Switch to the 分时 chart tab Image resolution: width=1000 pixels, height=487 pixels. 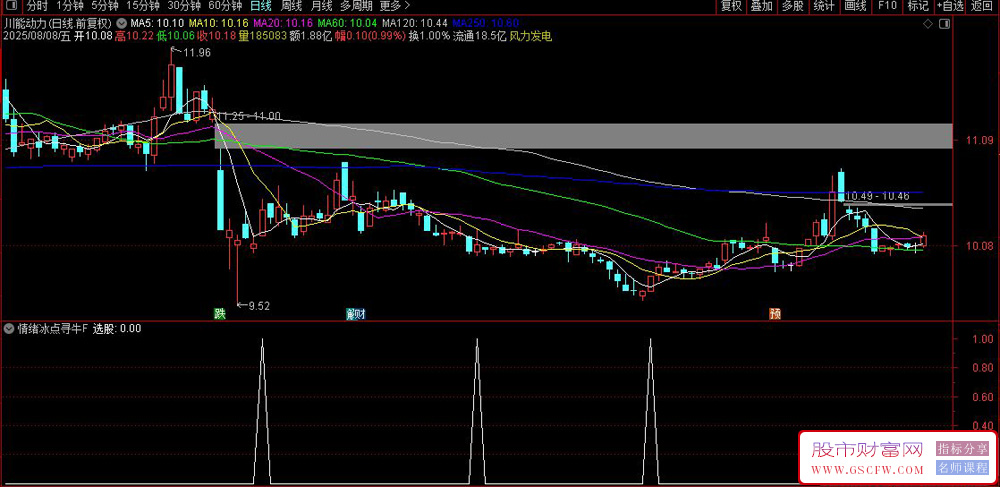pyautogui.click(x=37, y=6)
